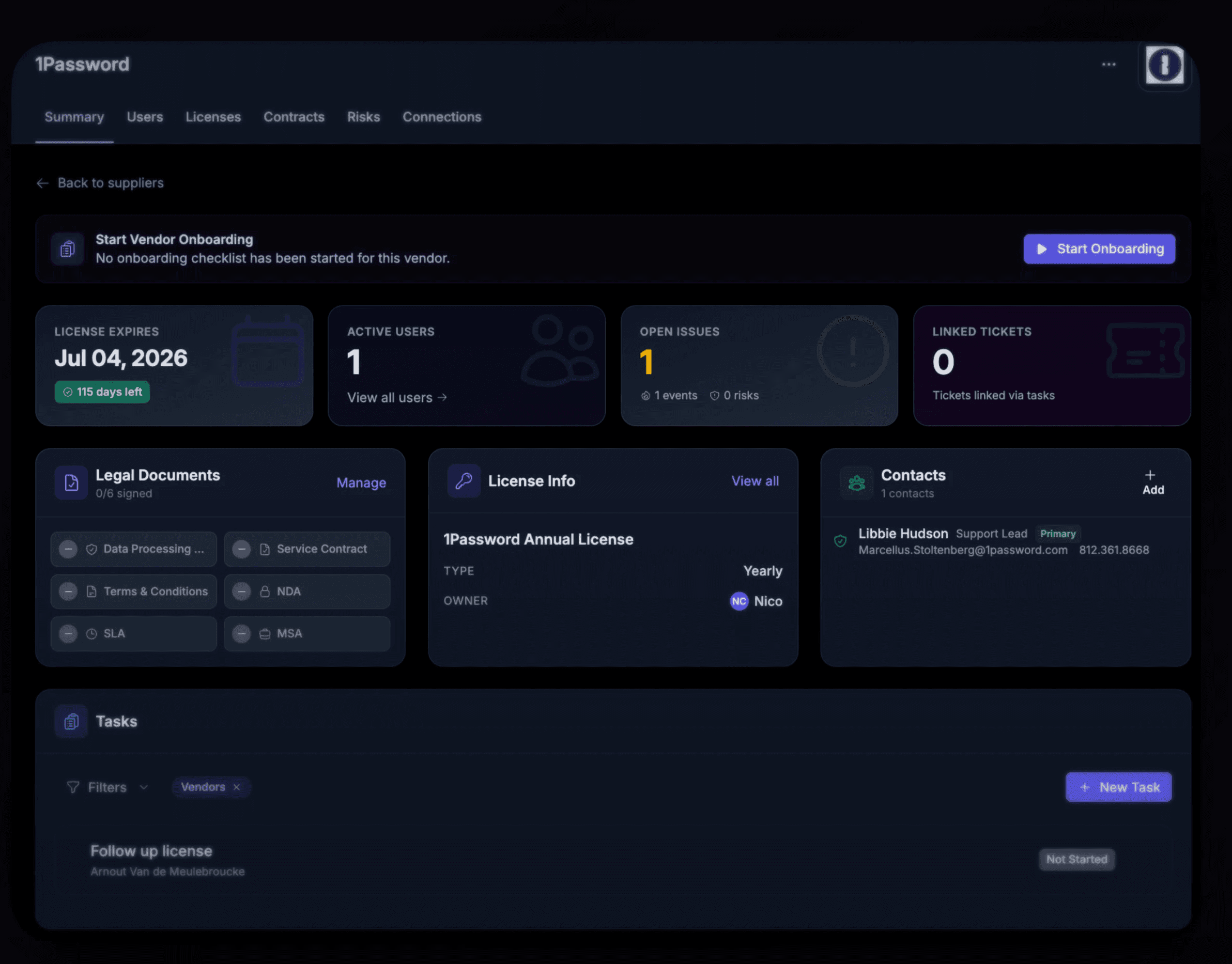The image size is (1232, 964).
Task: Expand the Filters dropdown
Action: click(x=107, y=787)
